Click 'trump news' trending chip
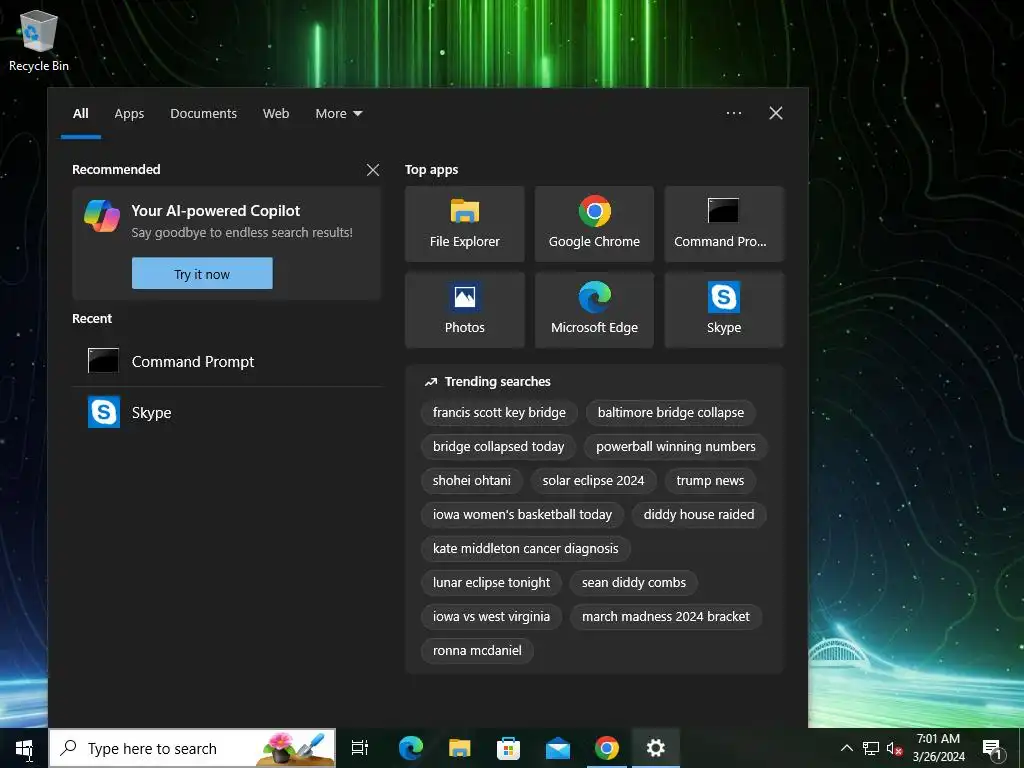Screen dimensions: 1024x768 coord(710,481)
